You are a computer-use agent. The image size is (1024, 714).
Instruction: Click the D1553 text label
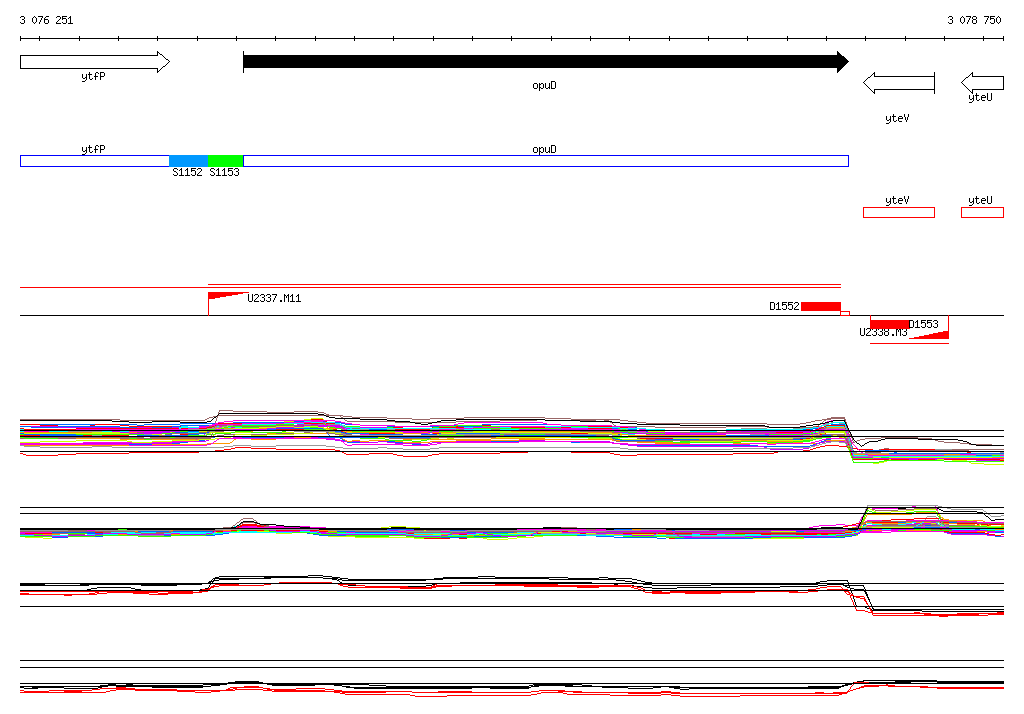click(x=923, y=324)
